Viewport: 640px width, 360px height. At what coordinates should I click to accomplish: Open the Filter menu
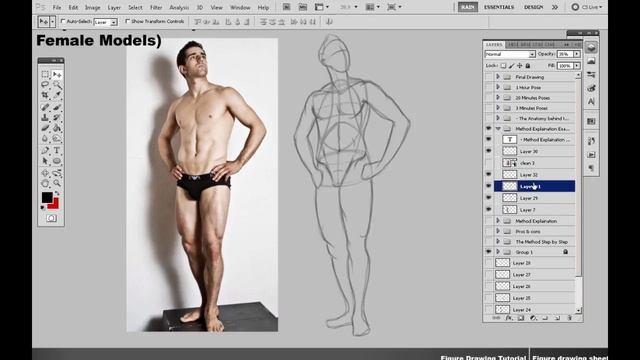[156, 7]
